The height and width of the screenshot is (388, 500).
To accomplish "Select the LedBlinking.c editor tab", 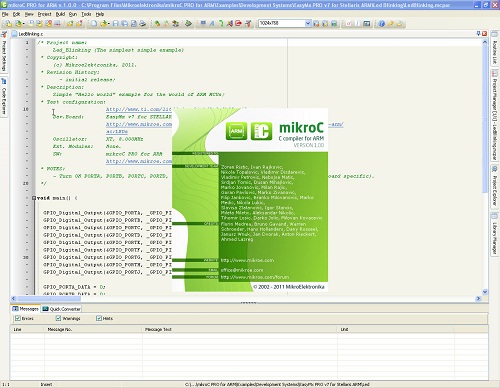I will tap(28, 34).
